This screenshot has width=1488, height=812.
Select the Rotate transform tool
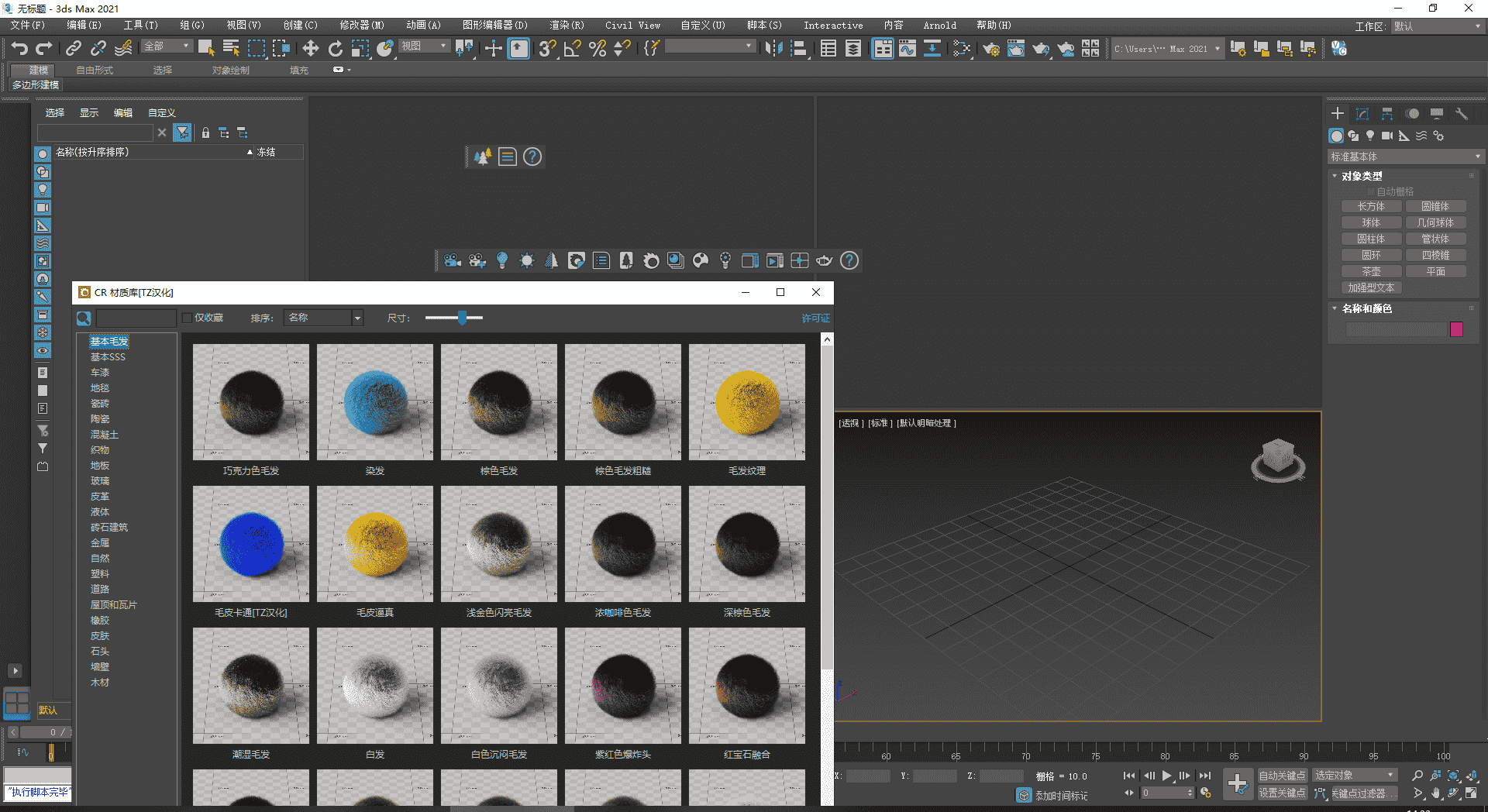coord(335,49)
